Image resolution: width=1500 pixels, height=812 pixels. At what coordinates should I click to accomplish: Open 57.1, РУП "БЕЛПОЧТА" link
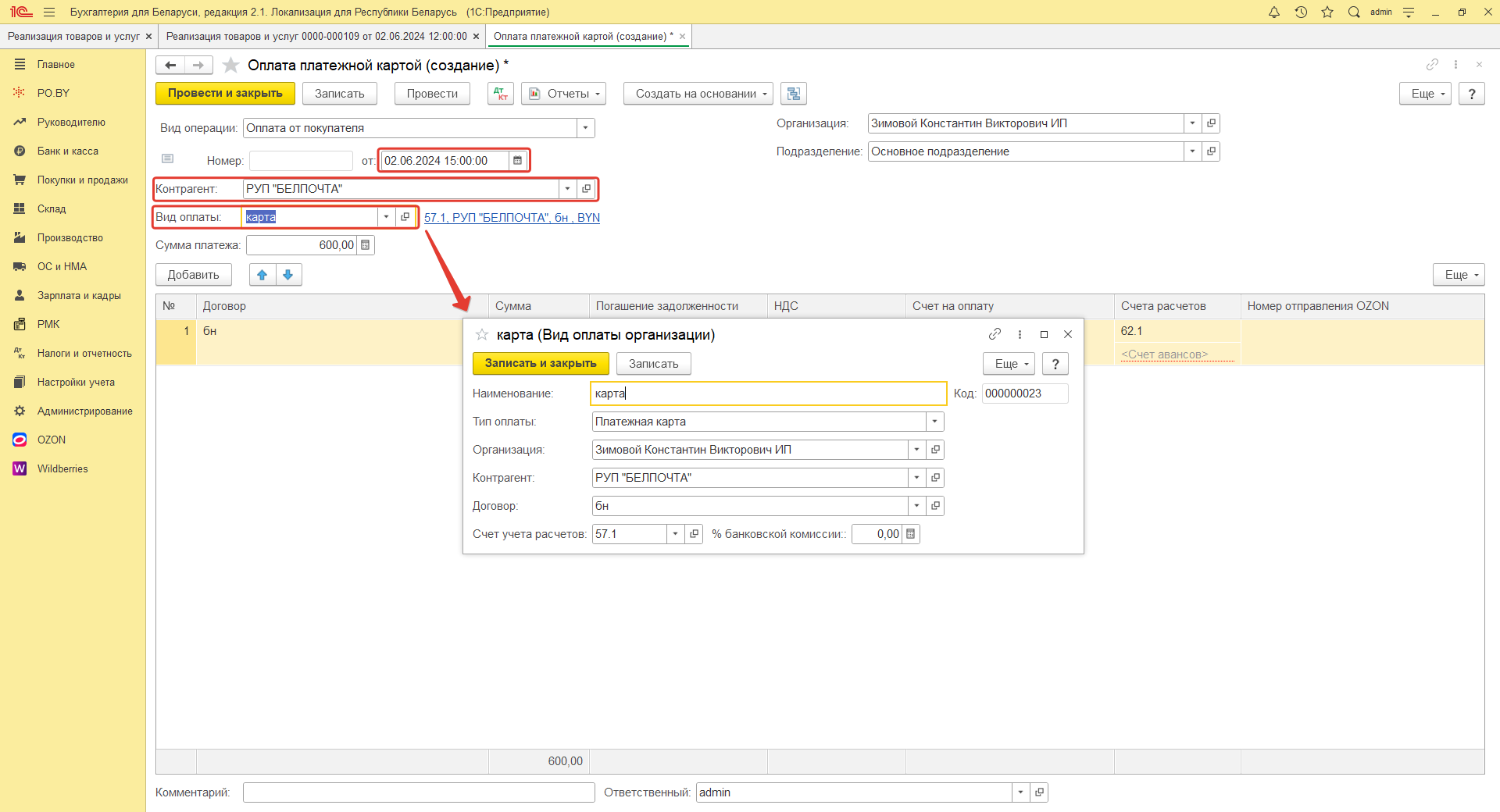[512, 218]
